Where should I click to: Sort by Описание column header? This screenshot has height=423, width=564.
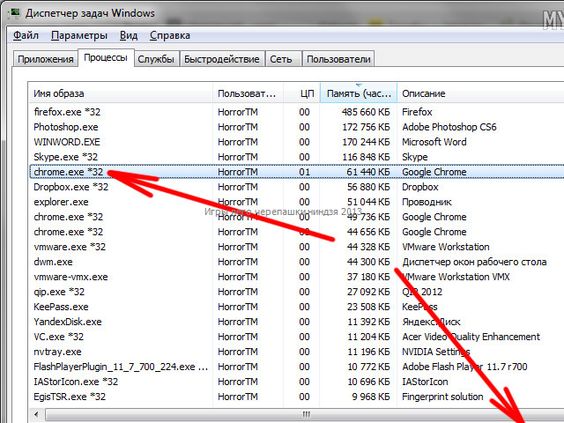pyautogui.click(x=481, y=94)
